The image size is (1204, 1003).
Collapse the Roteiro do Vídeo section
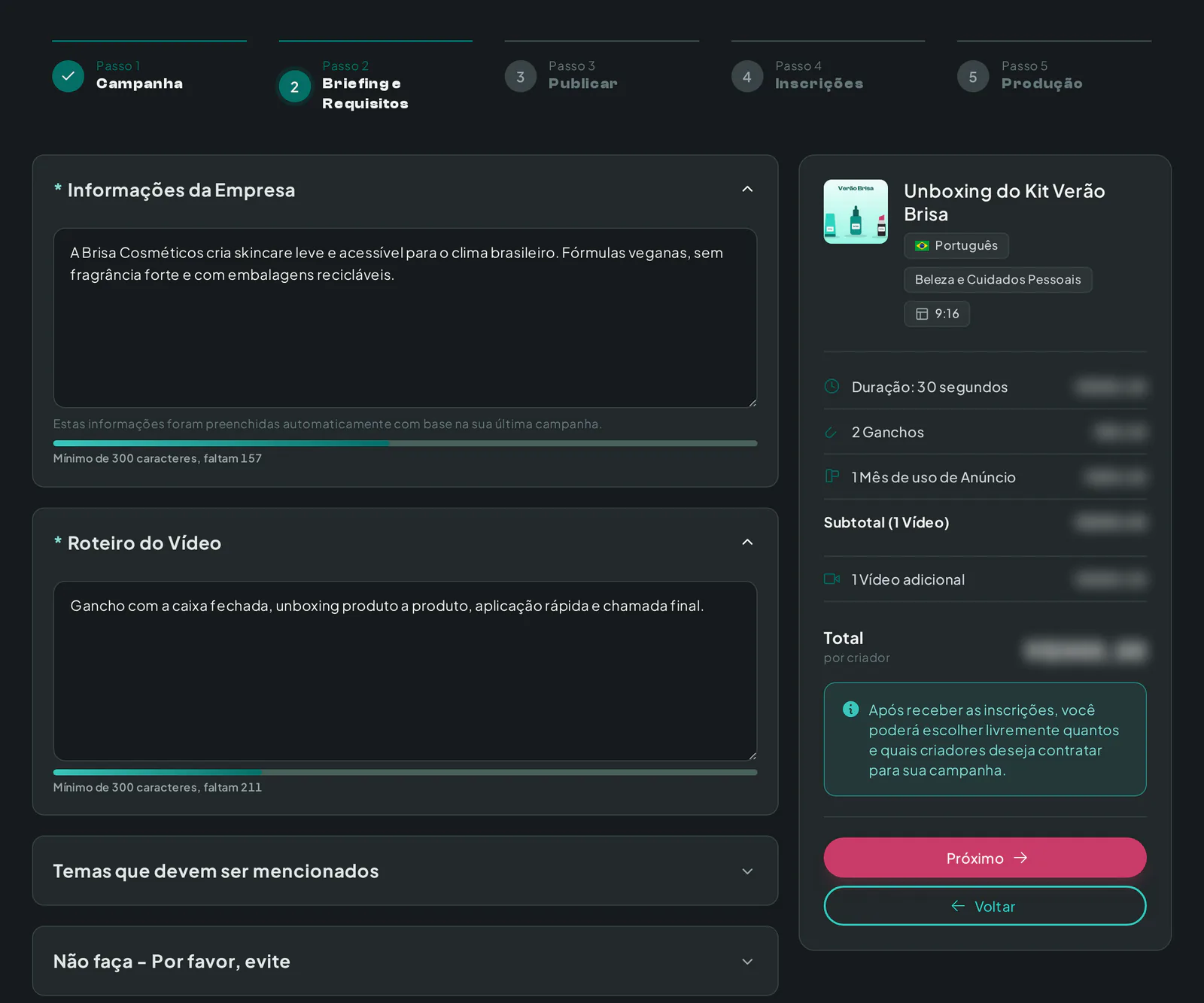[747, 542]
